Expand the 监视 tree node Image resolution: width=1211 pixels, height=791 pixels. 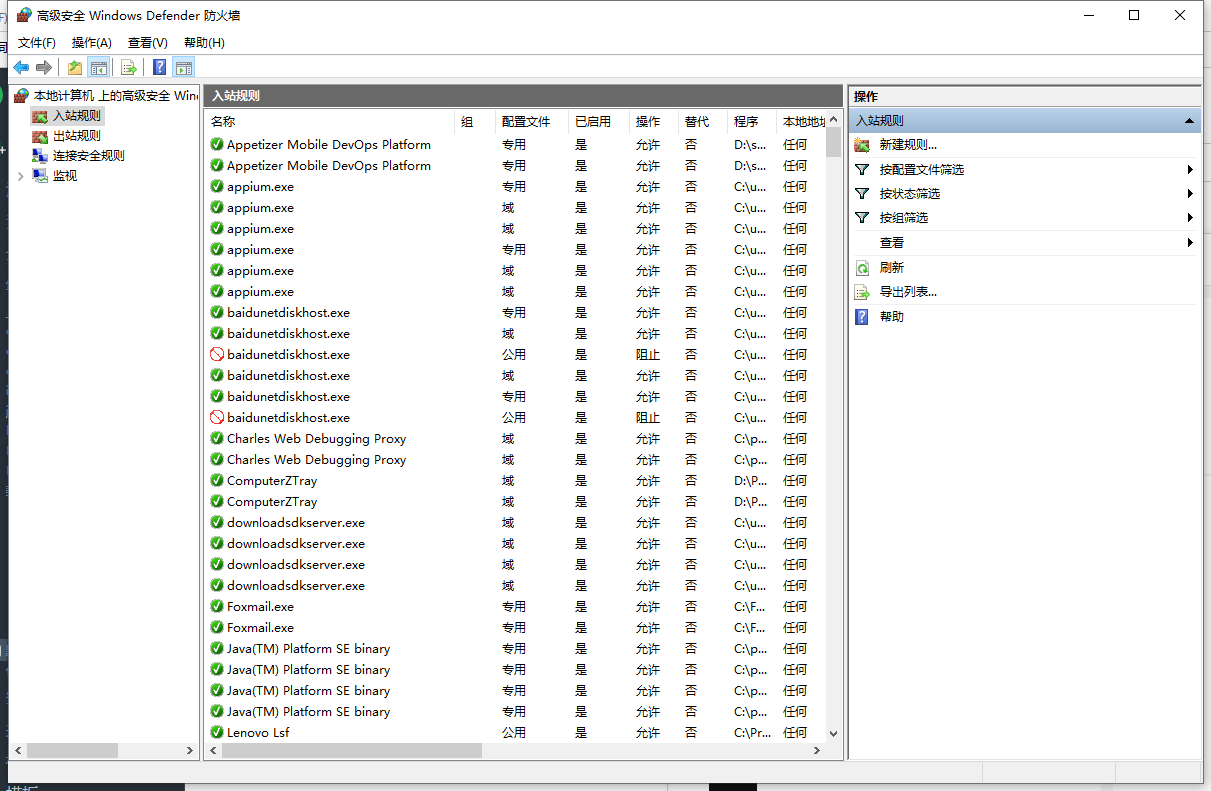click(21, 176)
